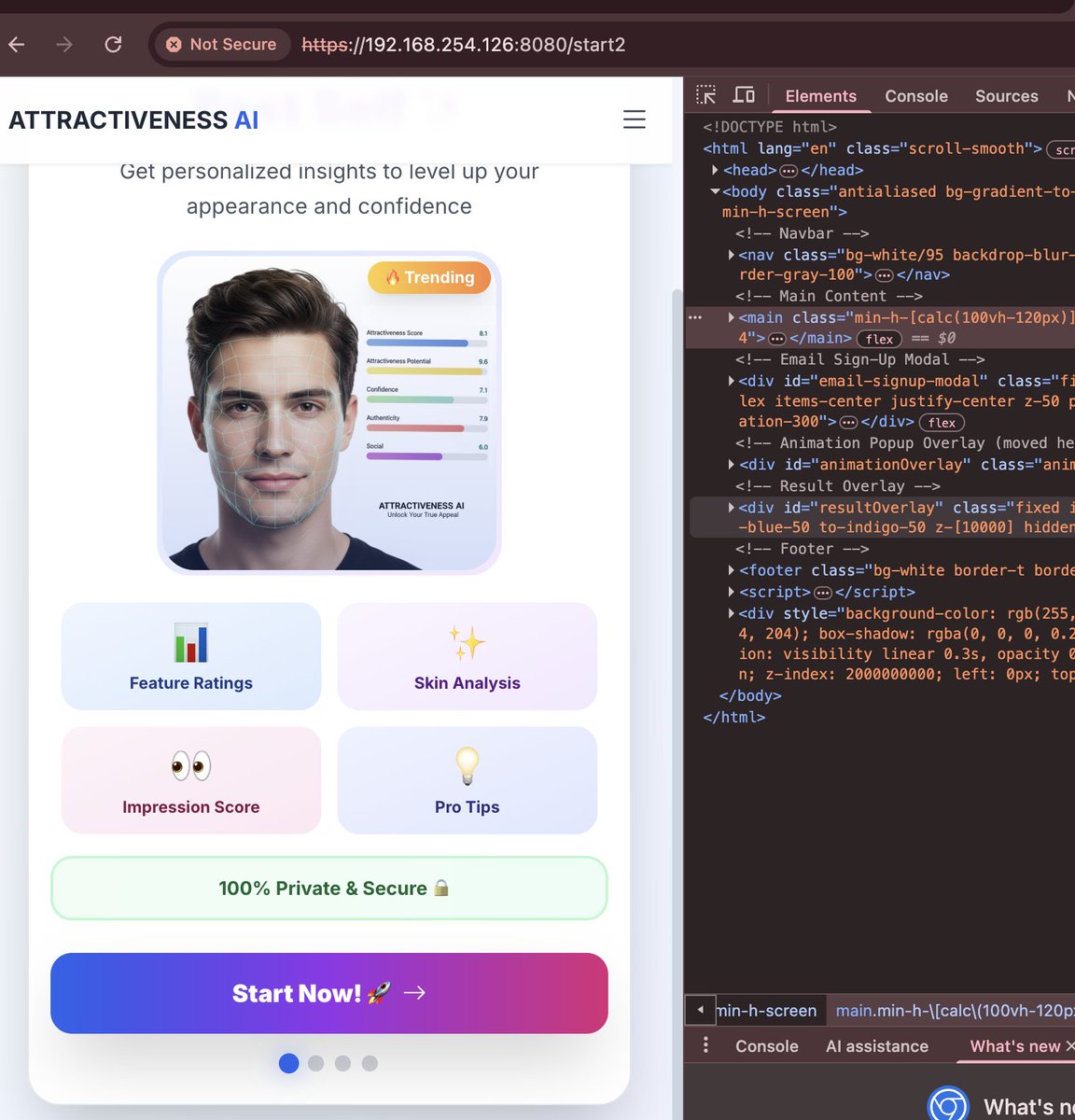Viewport: 1075px width, 1120px height.
Task: Select the <!DOCTYPE html> line
Action: (x=770, y=127)
